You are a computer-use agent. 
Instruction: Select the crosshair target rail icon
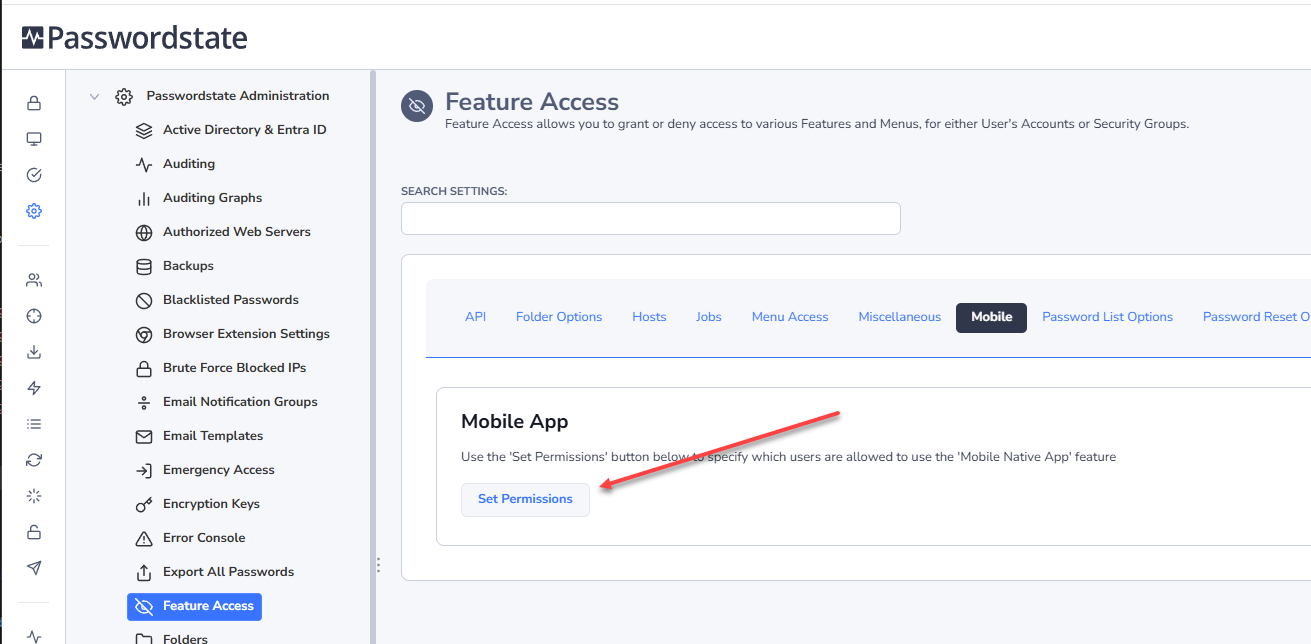point(34,316)
